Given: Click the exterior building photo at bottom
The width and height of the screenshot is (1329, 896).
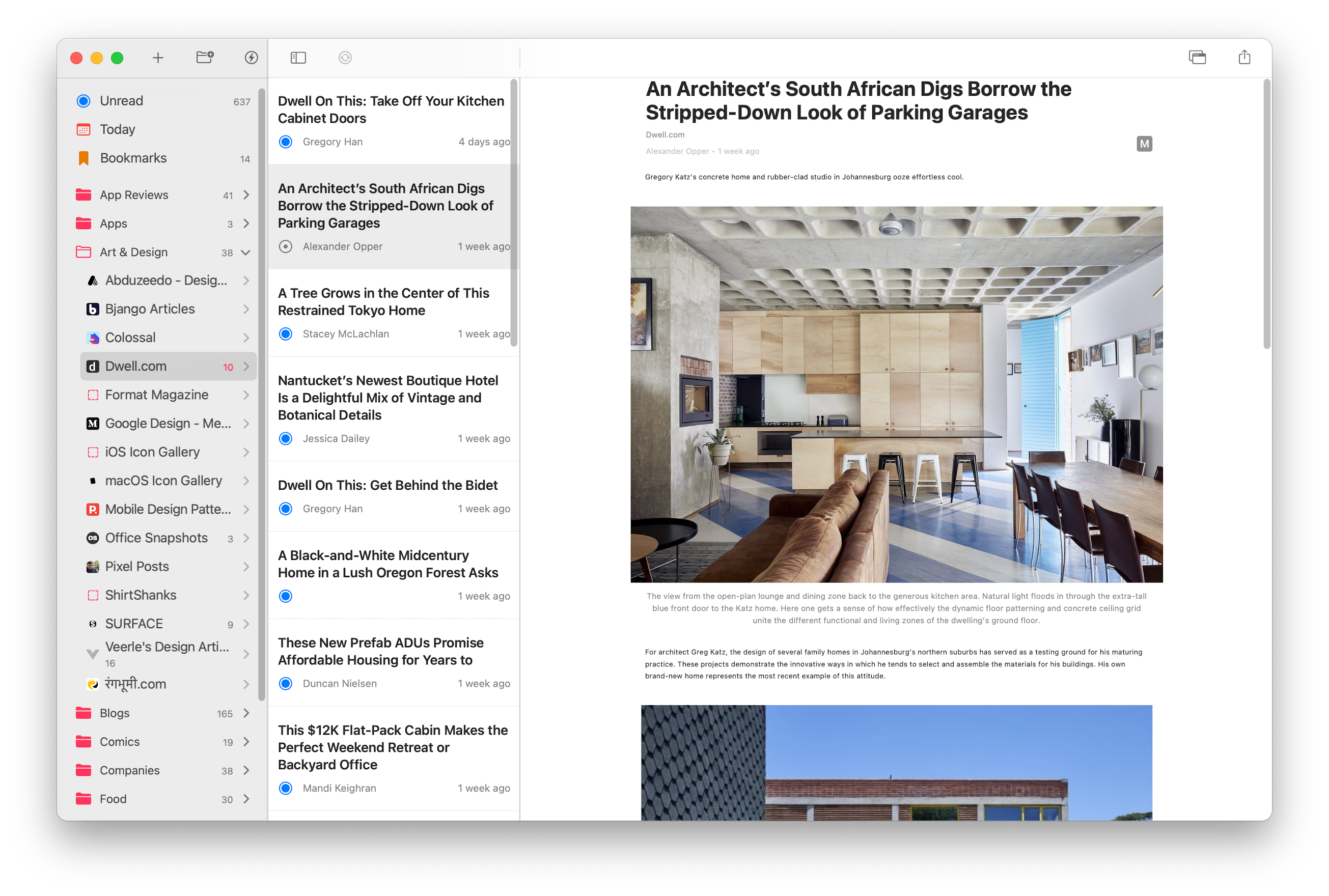Looking at the screenshot, I should [x=896, y=762].
